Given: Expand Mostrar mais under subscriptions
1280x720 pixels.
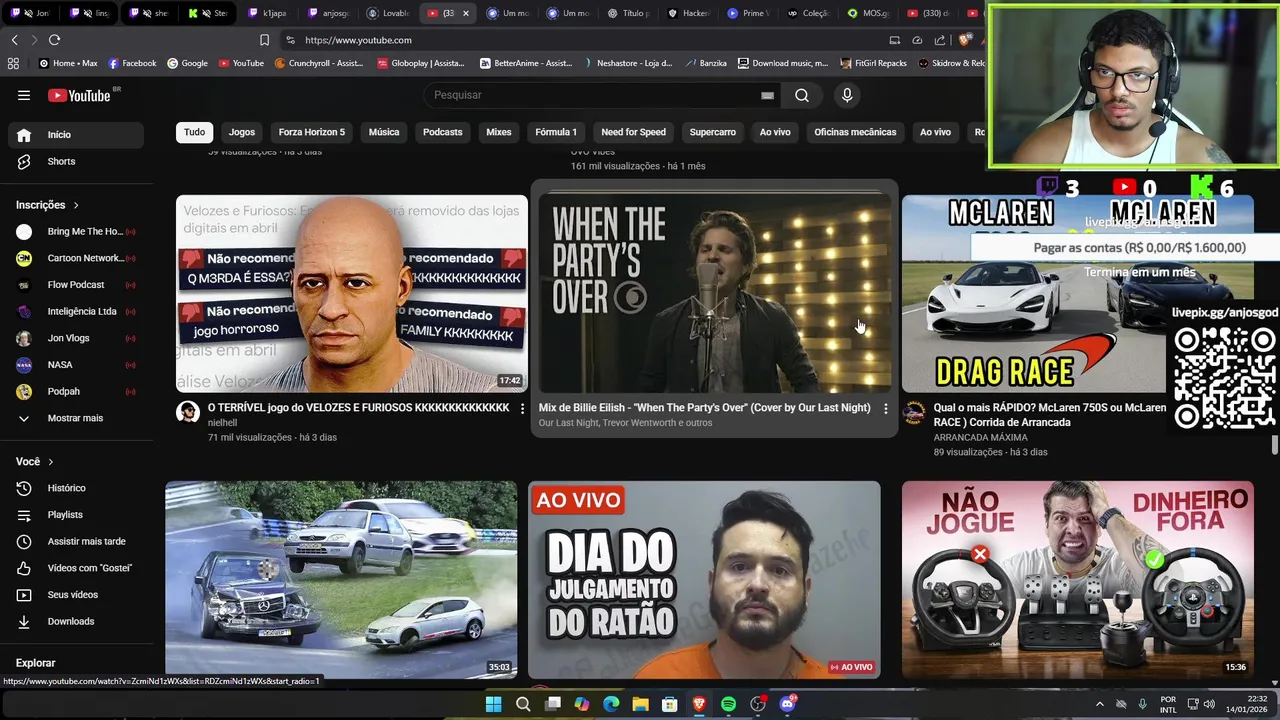Looking at the screenshot, I should click(76, 418).
